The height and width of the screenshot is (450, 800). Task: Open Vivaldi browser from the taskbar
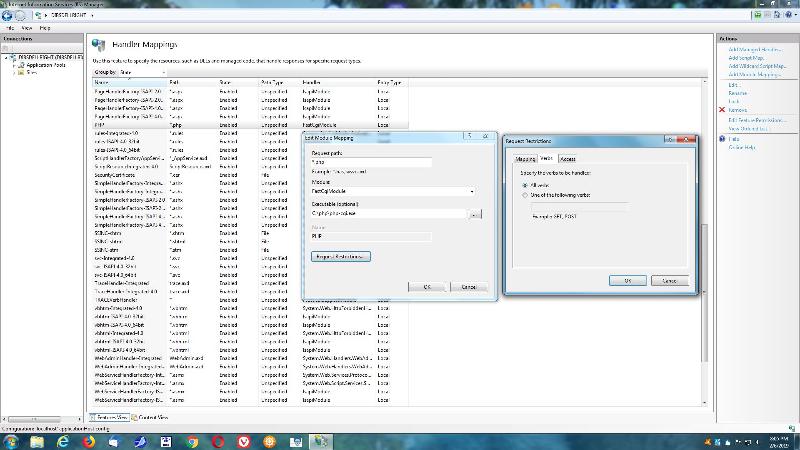click(244, 440)
